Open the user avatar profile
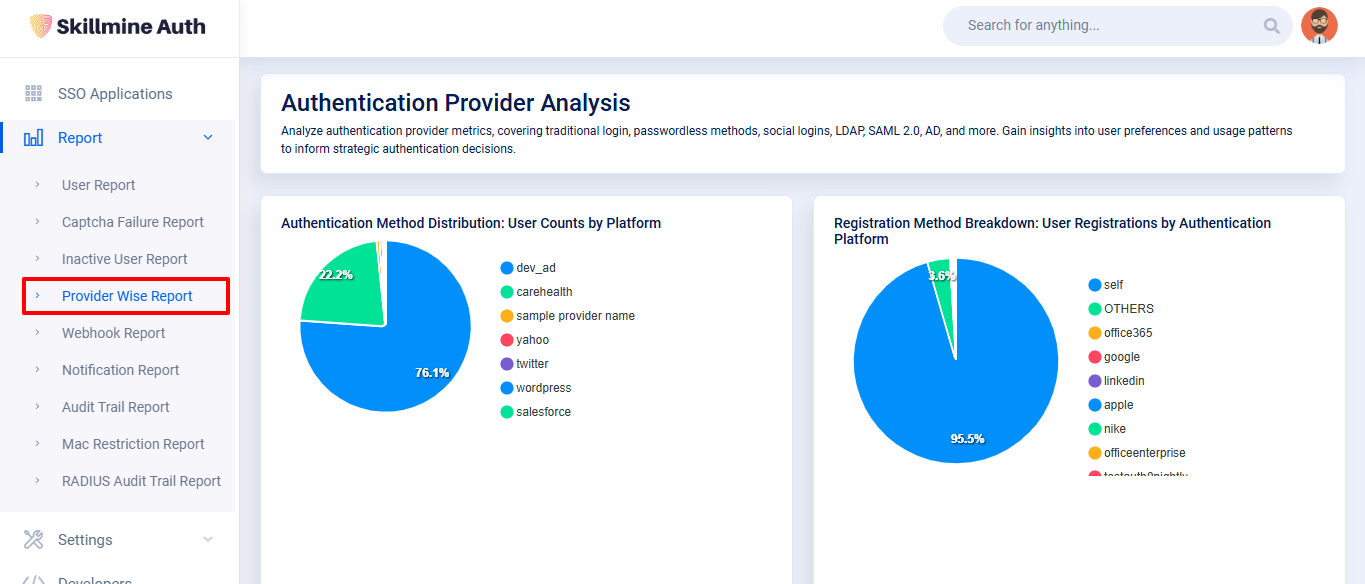The image size is (1365, 584). coord(1319,26)
